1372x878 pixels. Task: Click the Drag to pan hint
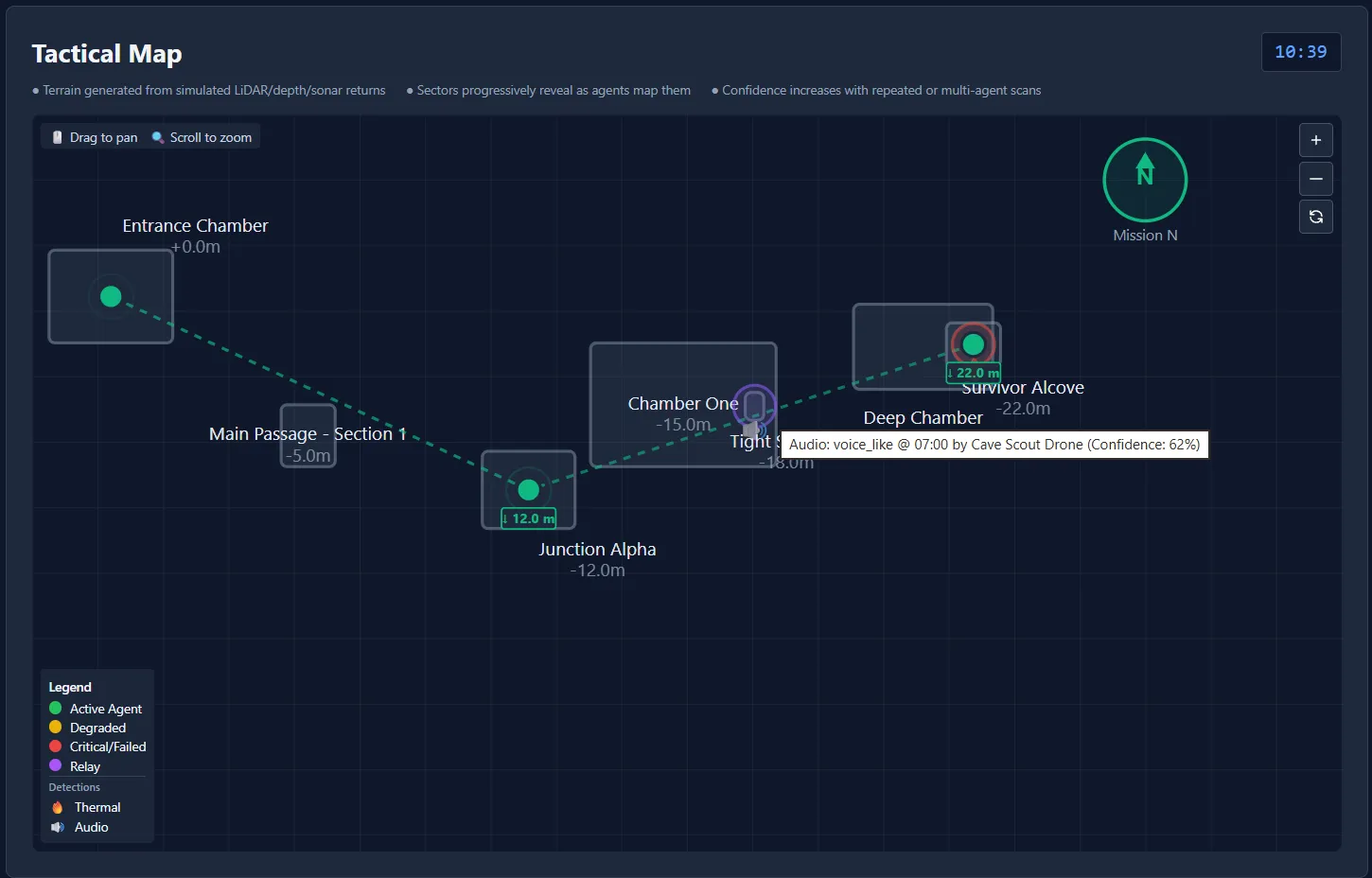(95, 137)
